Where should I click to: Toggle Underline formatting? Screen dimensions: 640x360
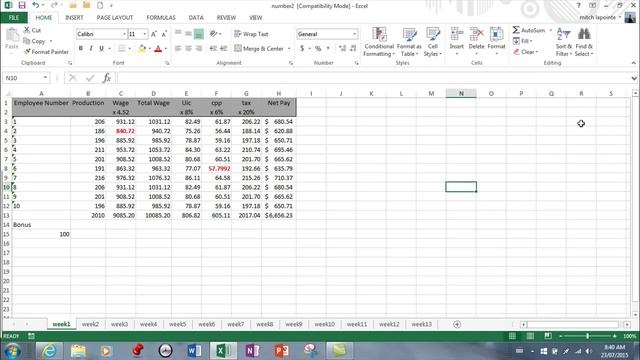(101, 49)
